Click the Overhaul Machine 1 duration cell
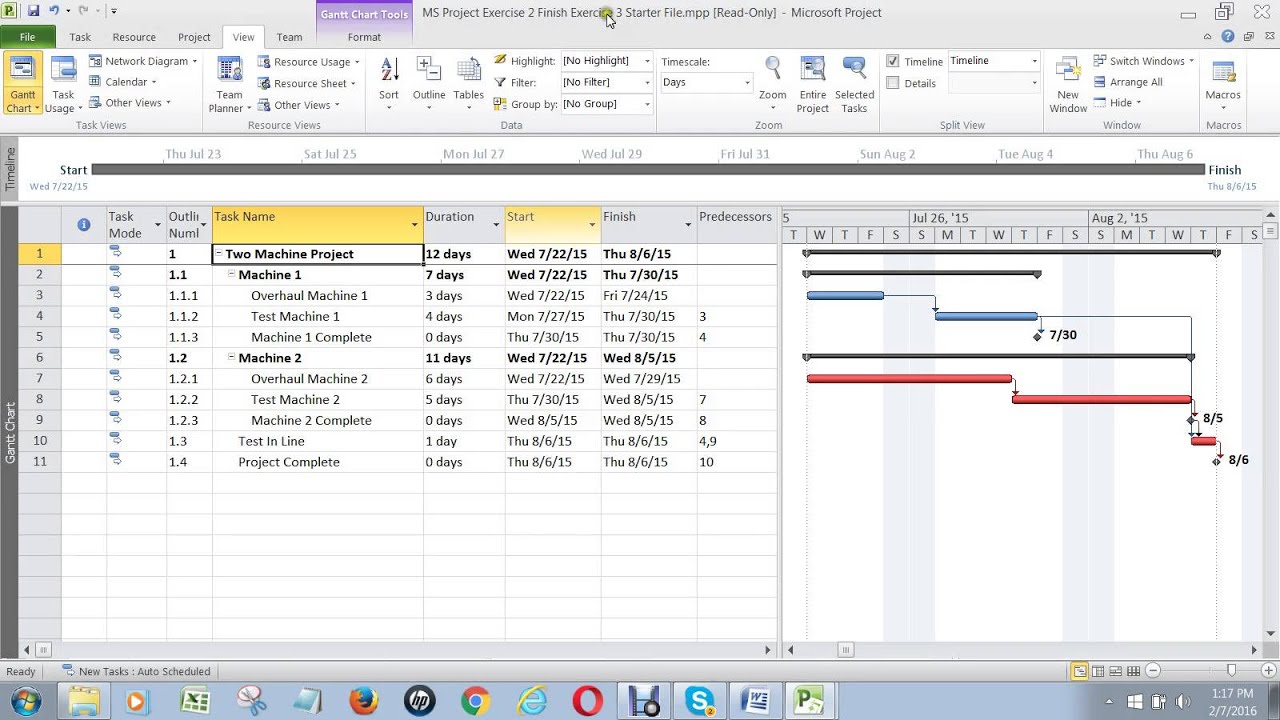1280x720 pixels. point(464,296)
